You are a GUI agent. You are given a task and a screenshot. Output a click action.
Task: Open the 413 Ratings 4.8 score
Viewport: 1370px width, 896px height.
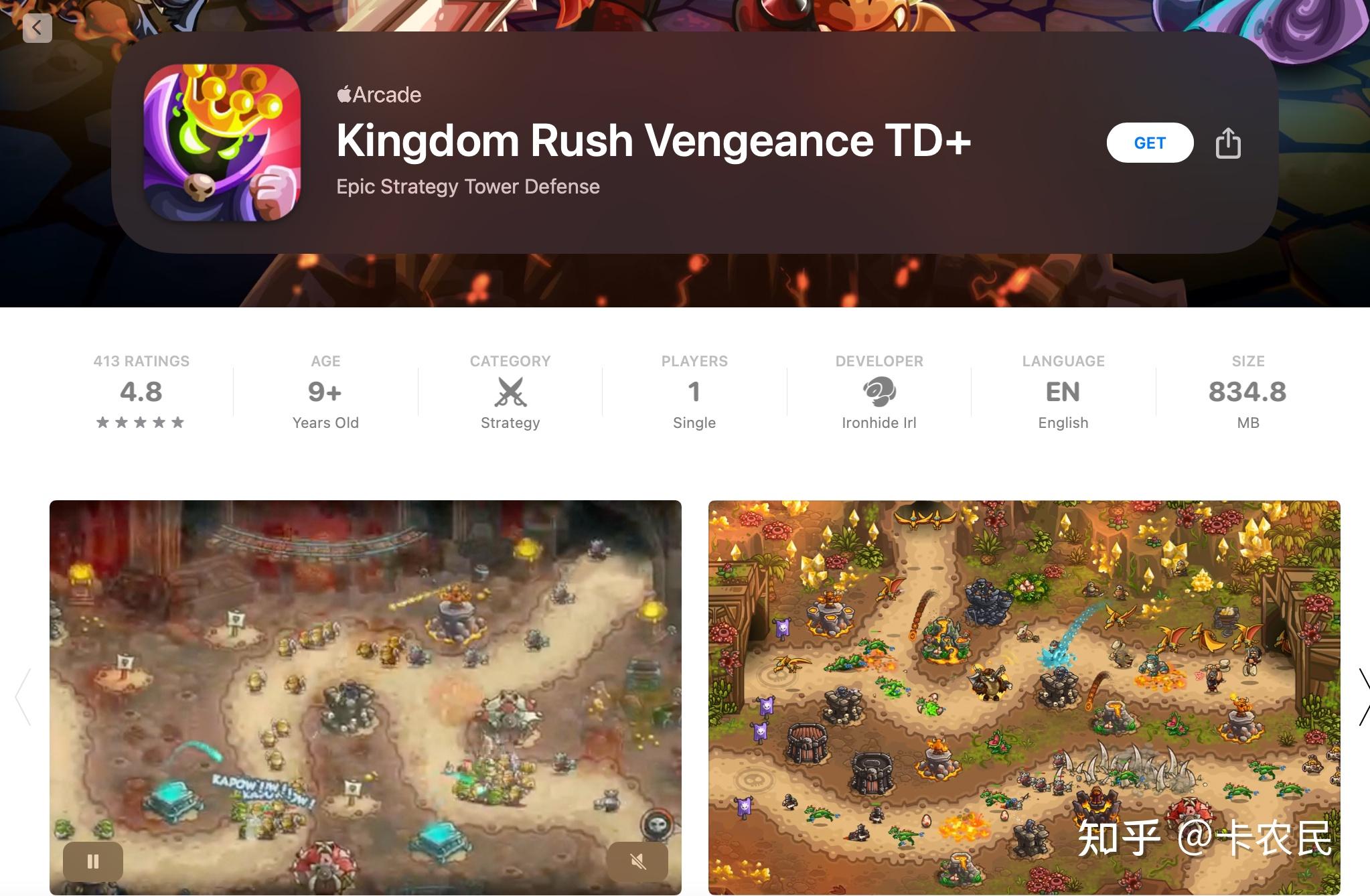tap(141, 392)
